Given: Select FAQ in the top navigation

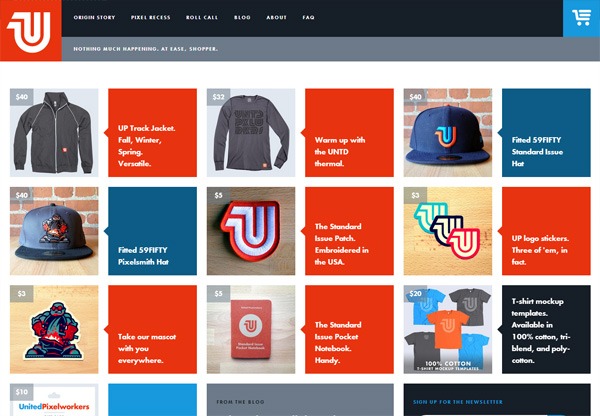Looking at the screenshot, I should coord(308,17).
